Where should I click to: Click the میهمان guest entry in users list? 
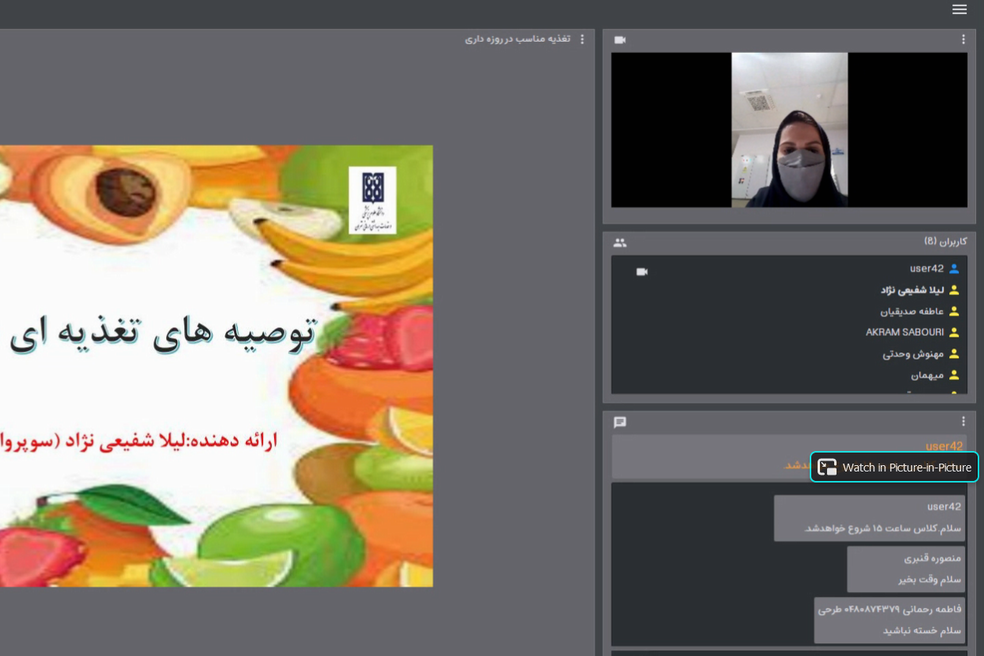pos(926,375)
